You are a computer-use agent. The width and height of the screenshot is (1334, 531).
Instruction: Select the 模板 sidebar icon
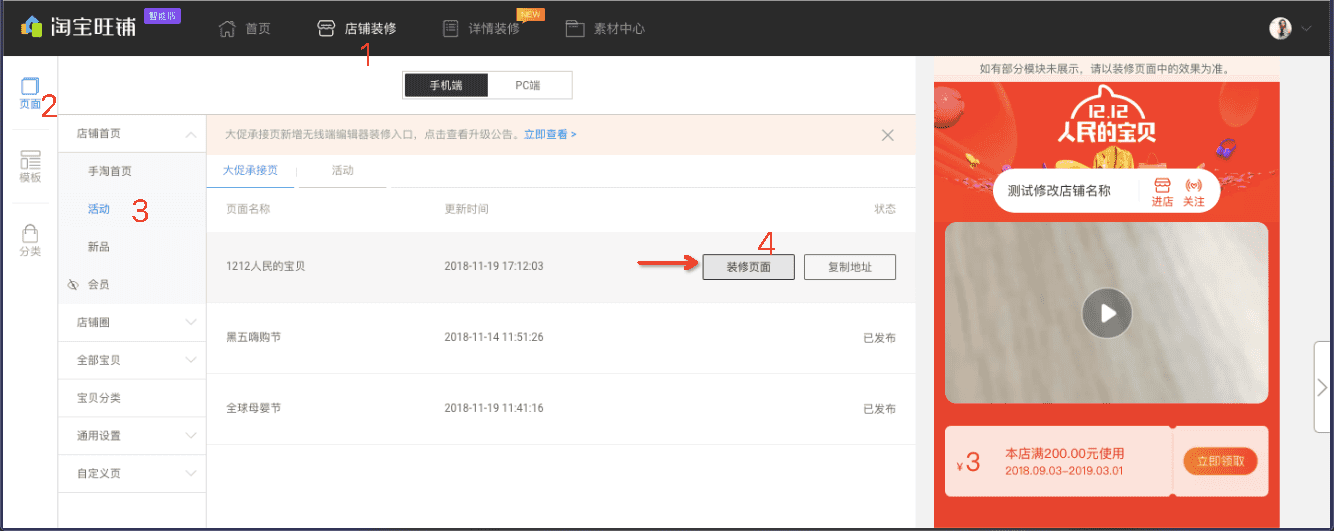pos(30,167)
